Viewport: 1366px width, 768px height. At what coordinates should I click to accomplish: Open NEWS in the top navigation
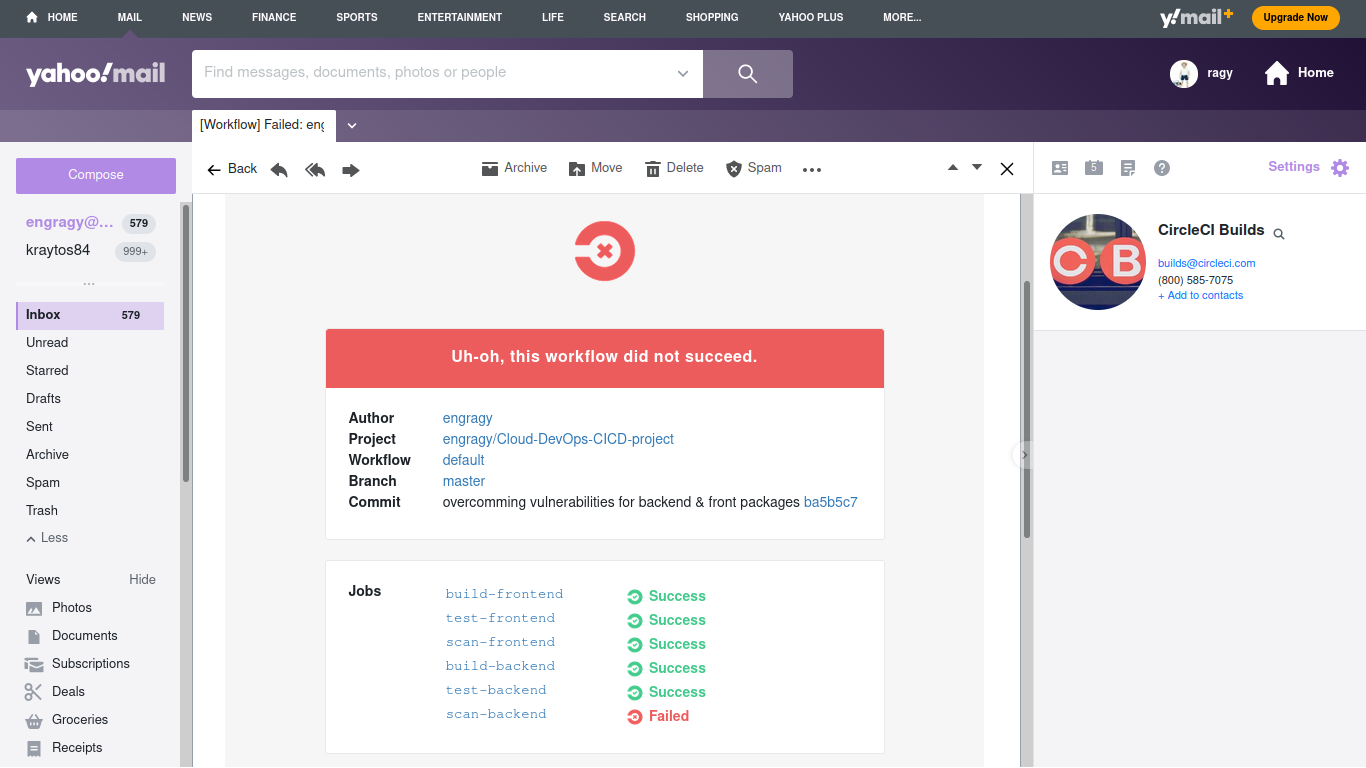[x=197, y=17]
